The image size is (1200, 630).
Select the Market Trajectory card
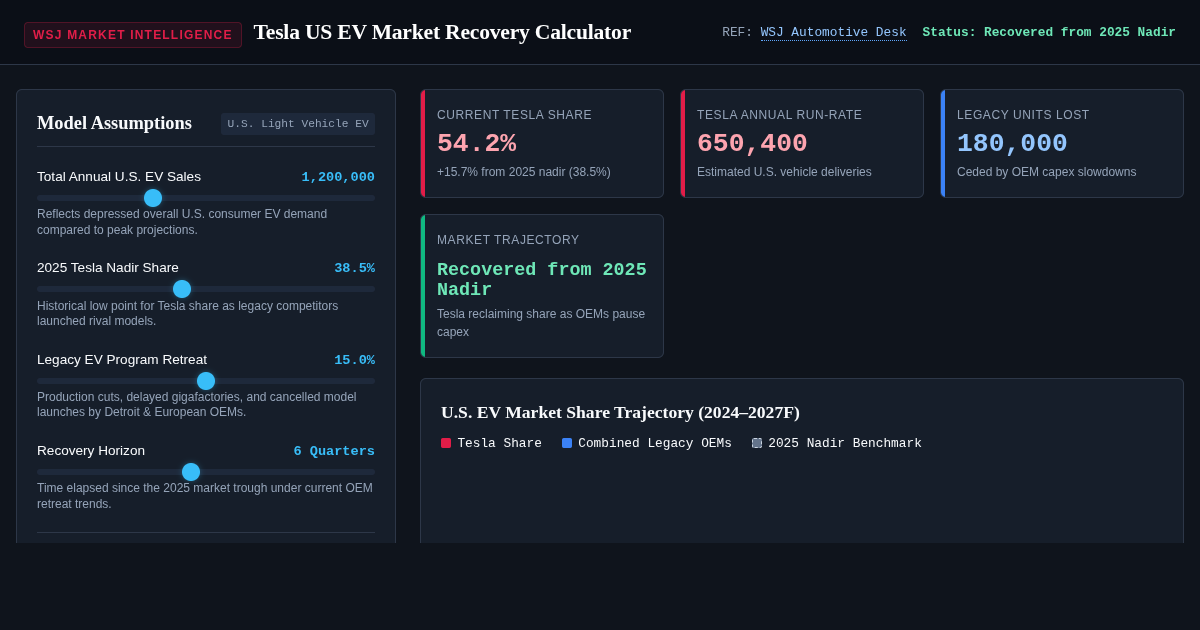[x=542, y=286]
